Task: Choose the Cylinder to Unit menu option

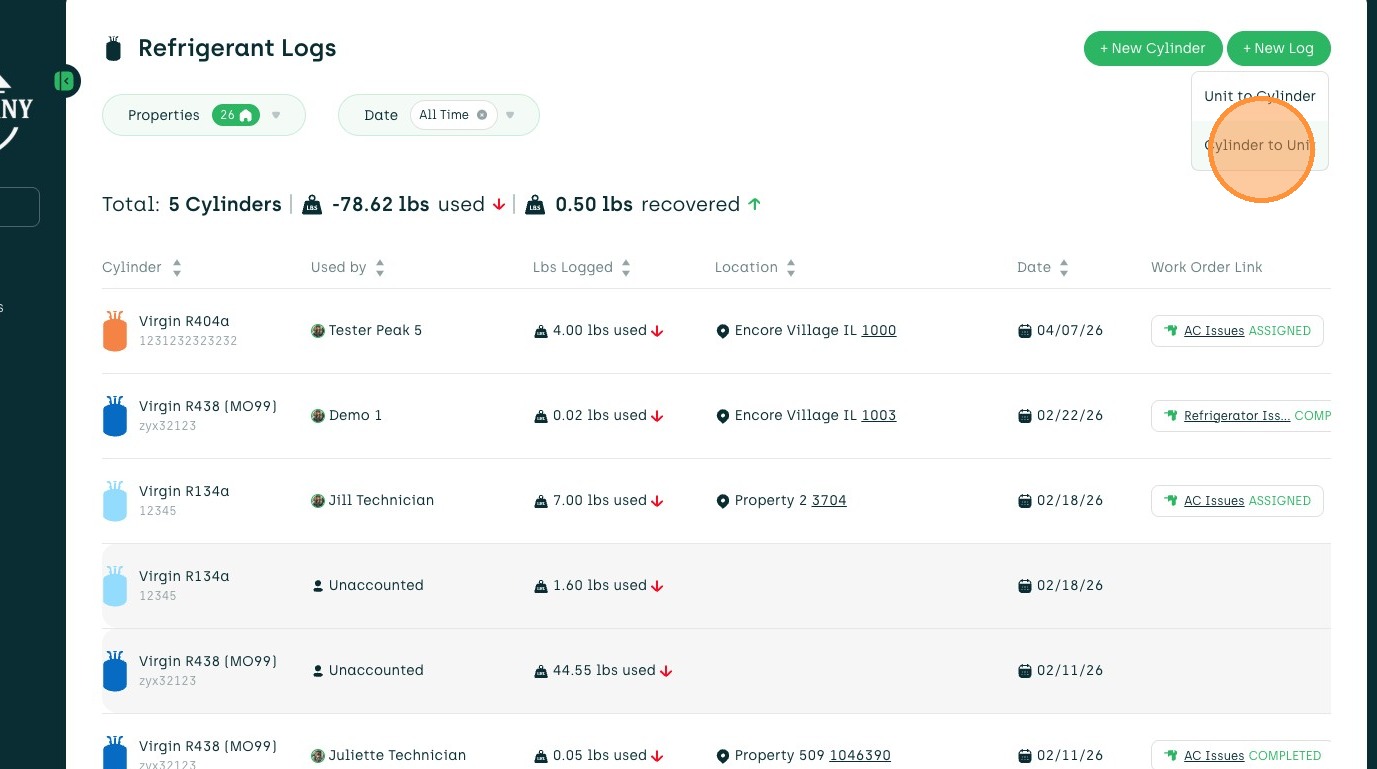Action: 1259,145
